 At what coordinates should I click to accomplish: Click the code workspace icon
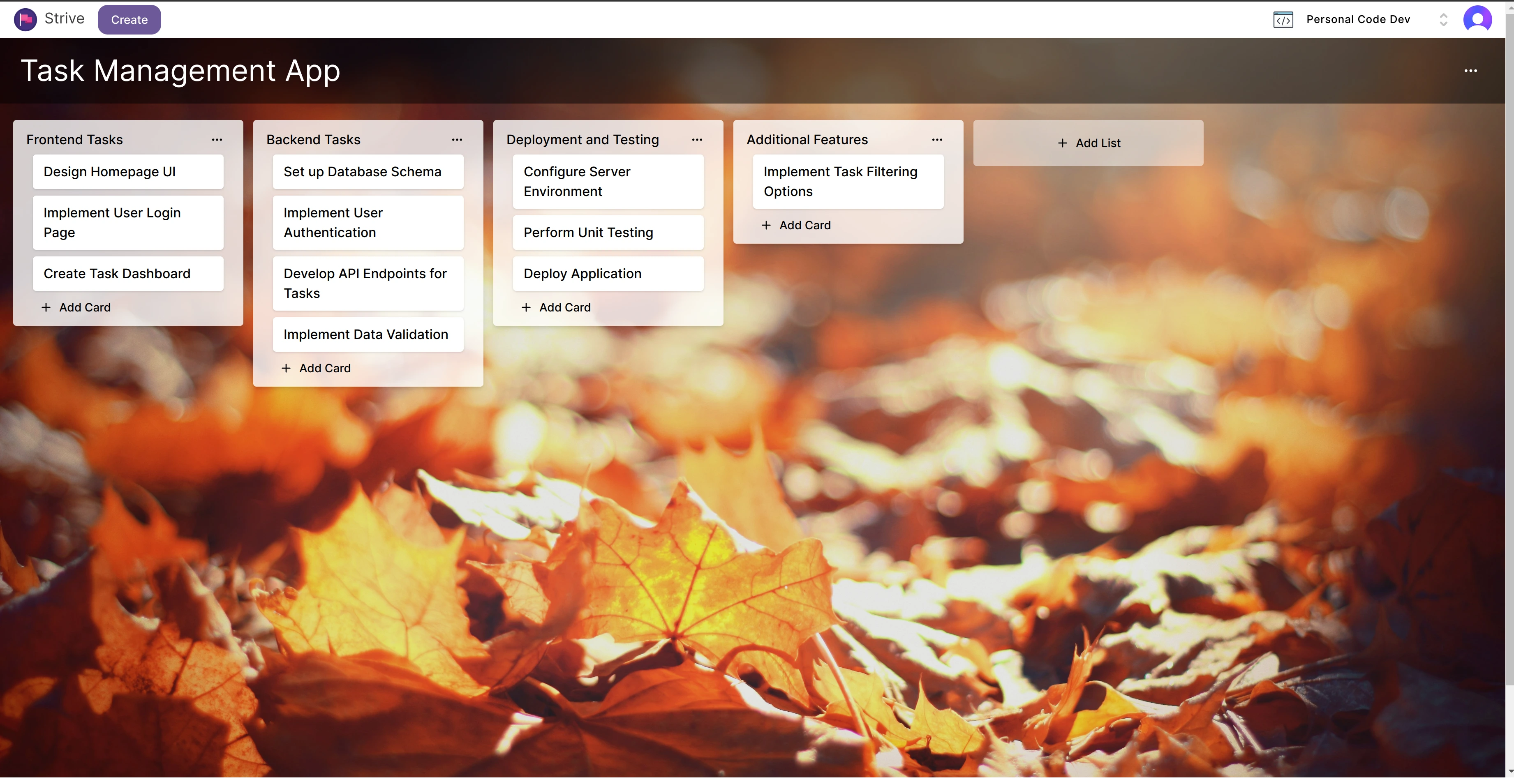coord(1283,19)
